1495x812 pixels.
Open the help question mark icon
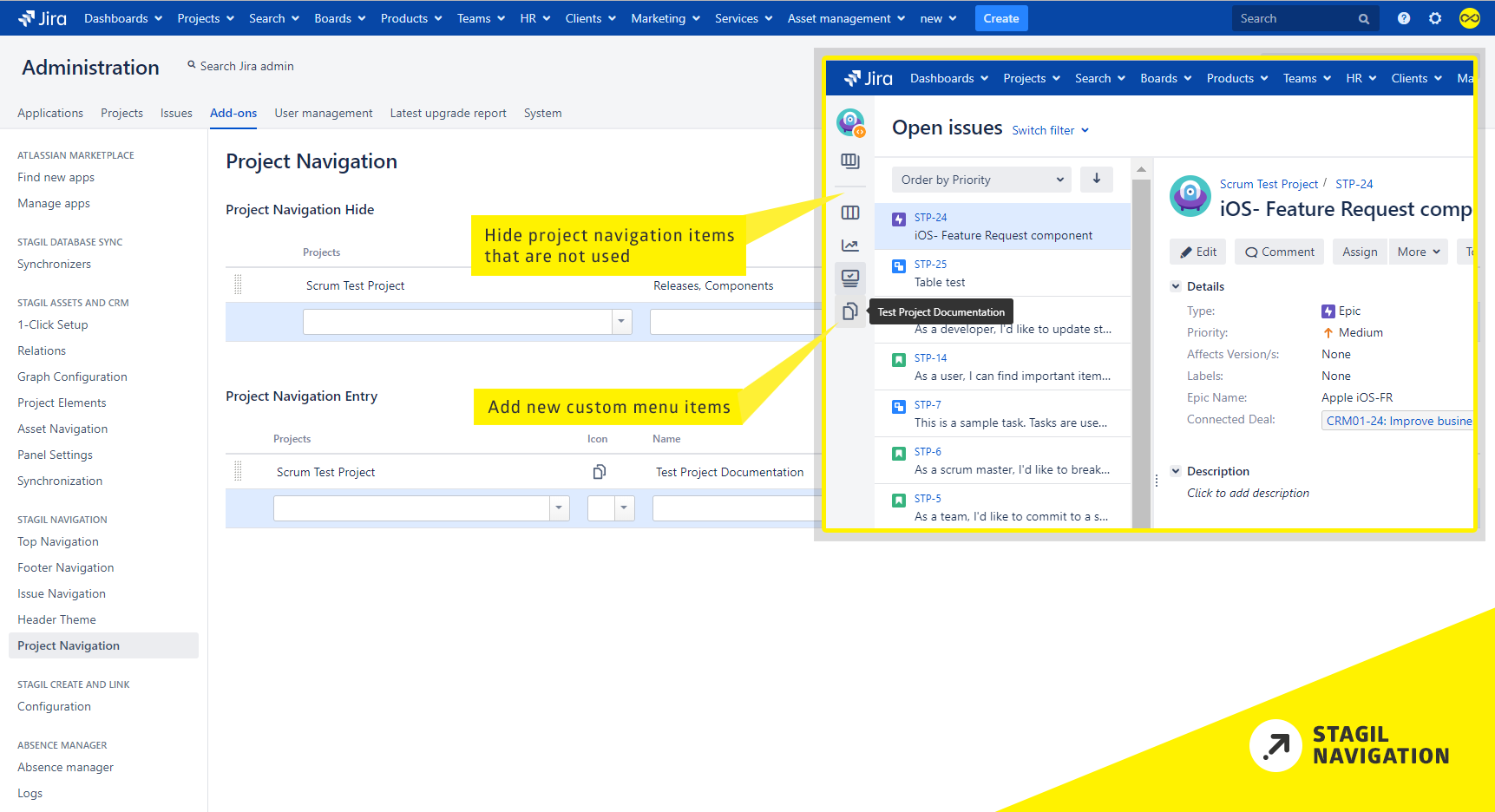tap(1404, 18)
